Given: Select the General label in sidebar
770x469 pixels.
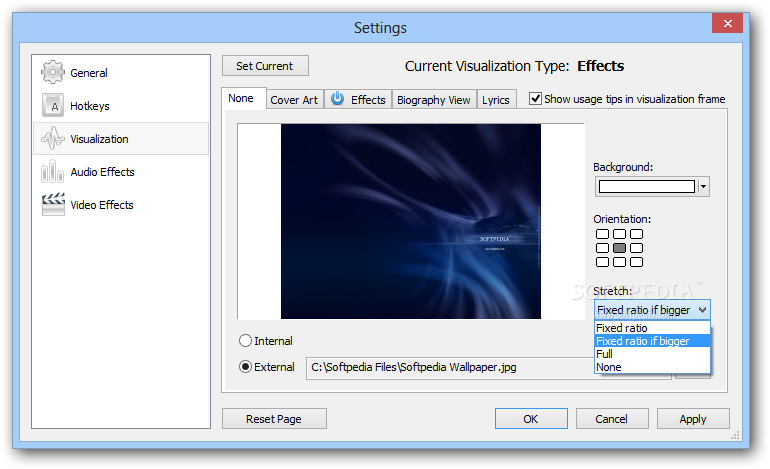Looking at the screenshot, I should pyautogui.click(x=89, y=73).
